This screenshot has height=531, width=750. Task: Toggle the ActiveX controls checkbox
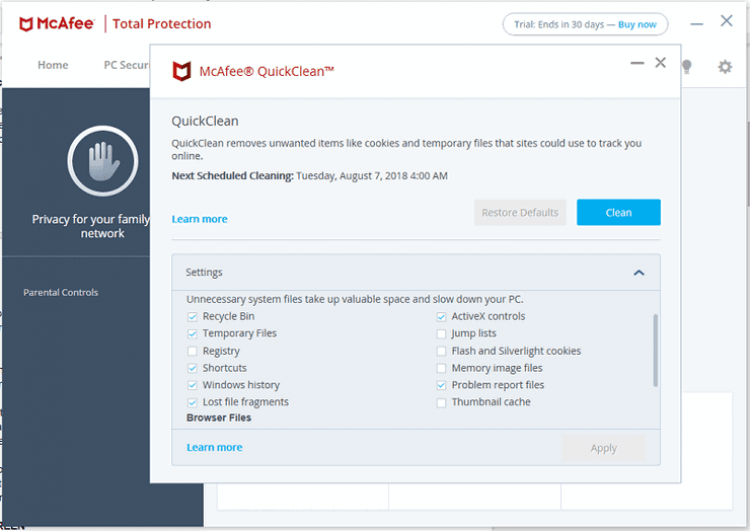click(442, 317)
